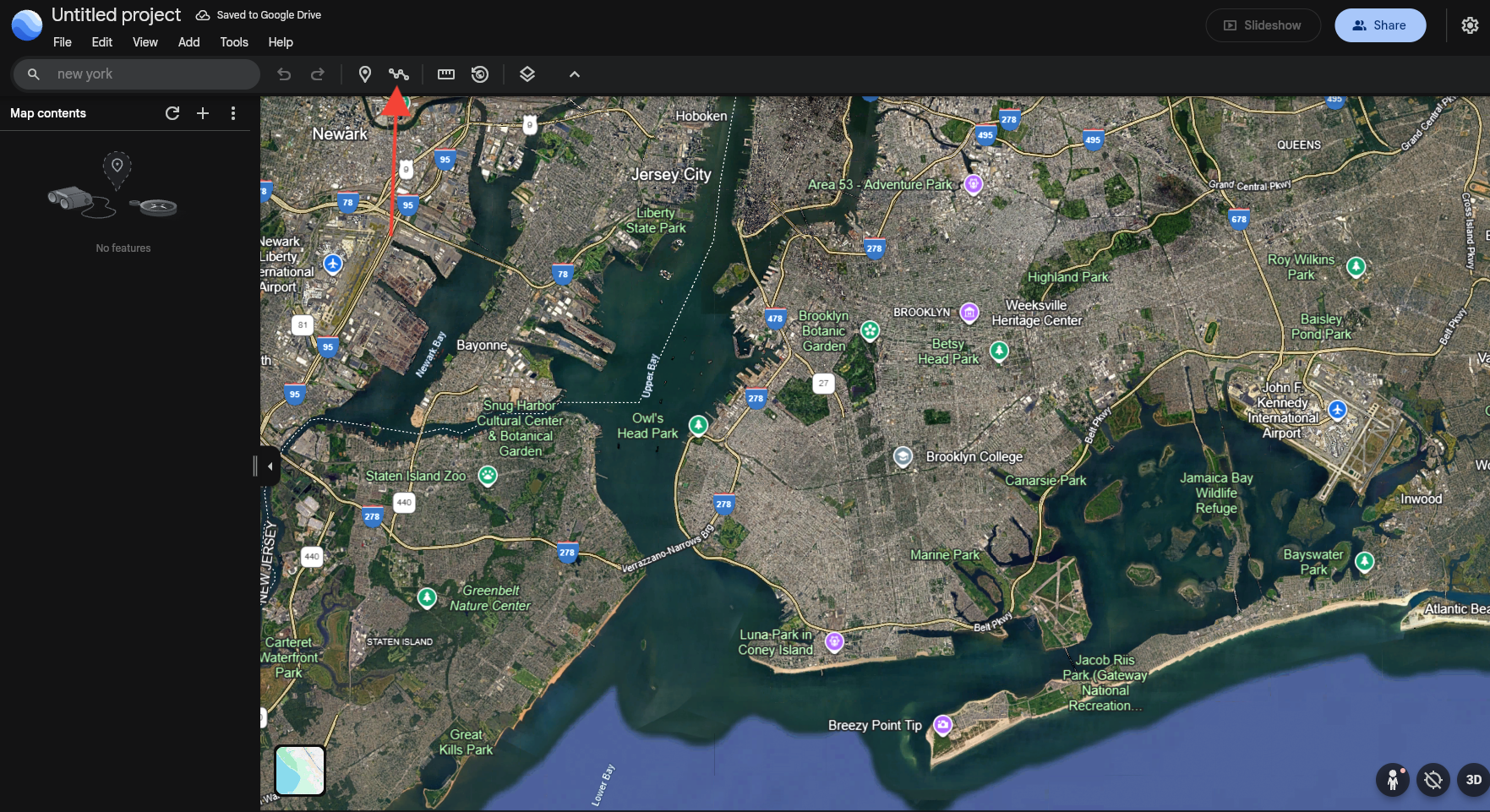Open the Measure distance ruler tool
The image size is (1490, 812).
(446, 74)
